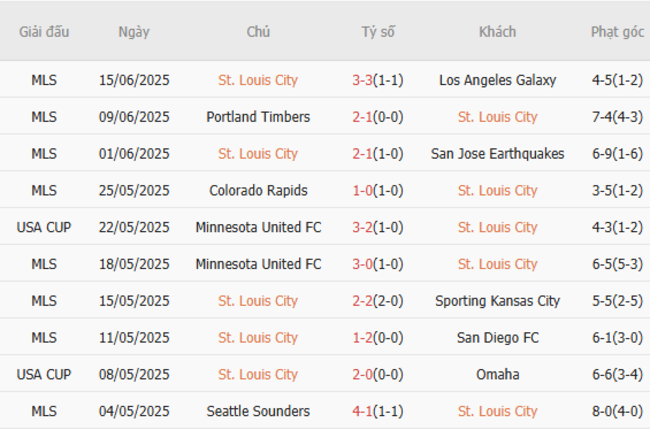Click the "Phạt góc" column header
The width and height of the screenshot is (650, 430).
point(617,32)
